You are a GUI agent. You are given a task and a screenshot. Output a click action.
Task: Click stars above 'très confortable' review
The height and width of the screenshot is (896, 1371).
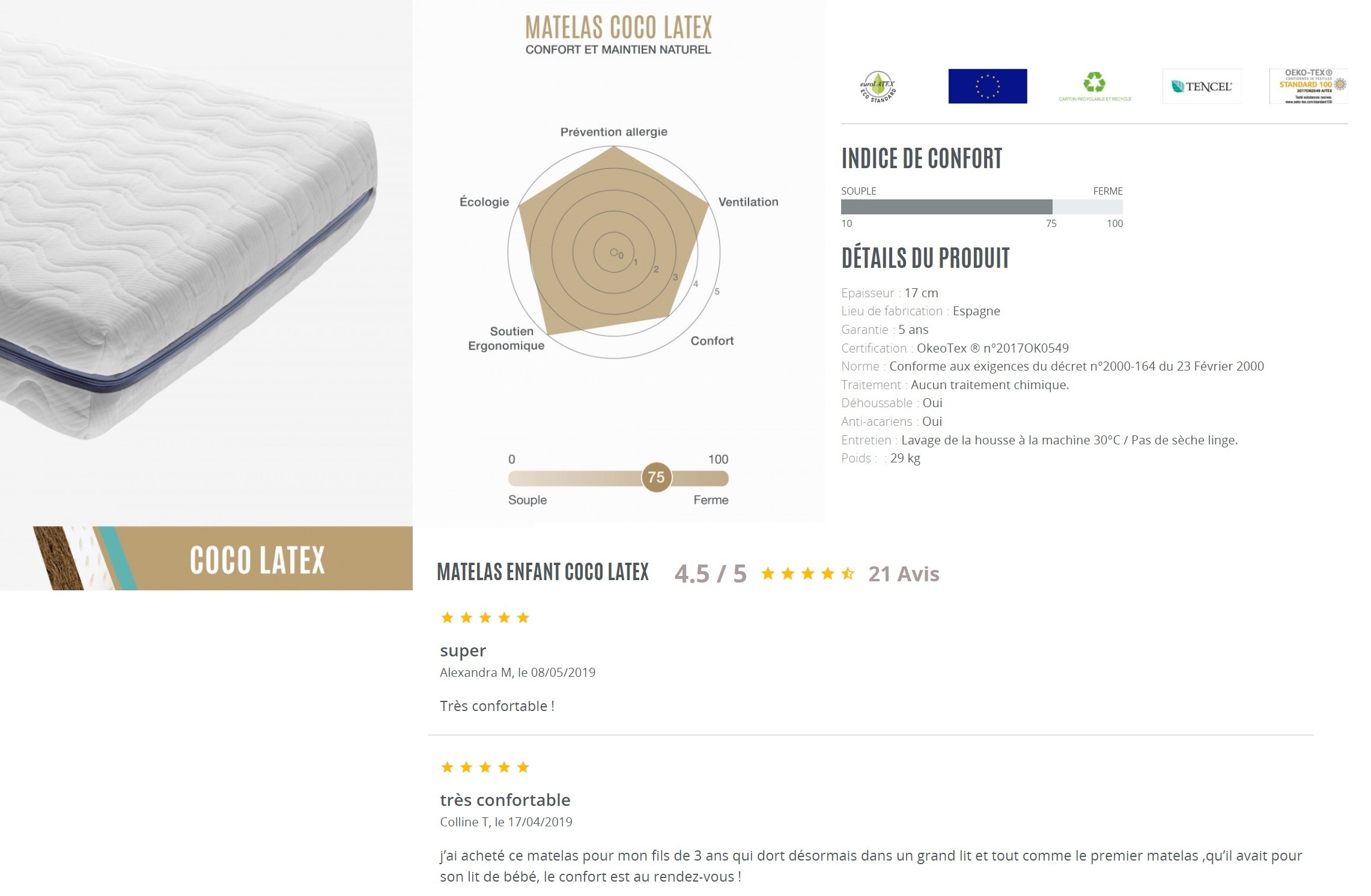(485, 767)
